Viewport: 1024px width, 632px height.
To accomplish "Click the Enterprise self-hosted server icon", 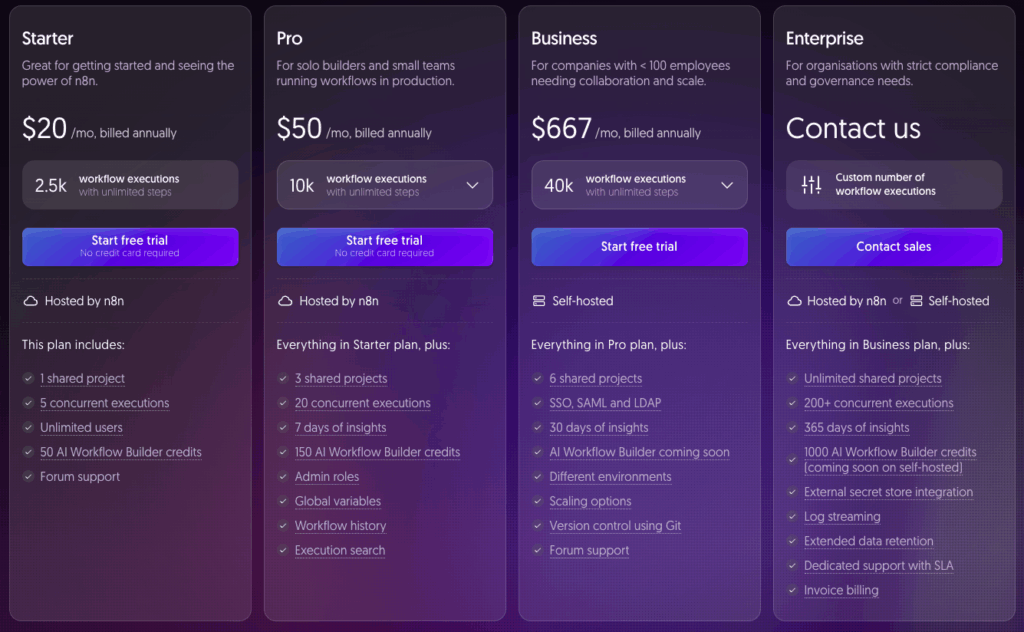I will click(x=916, y=301).
